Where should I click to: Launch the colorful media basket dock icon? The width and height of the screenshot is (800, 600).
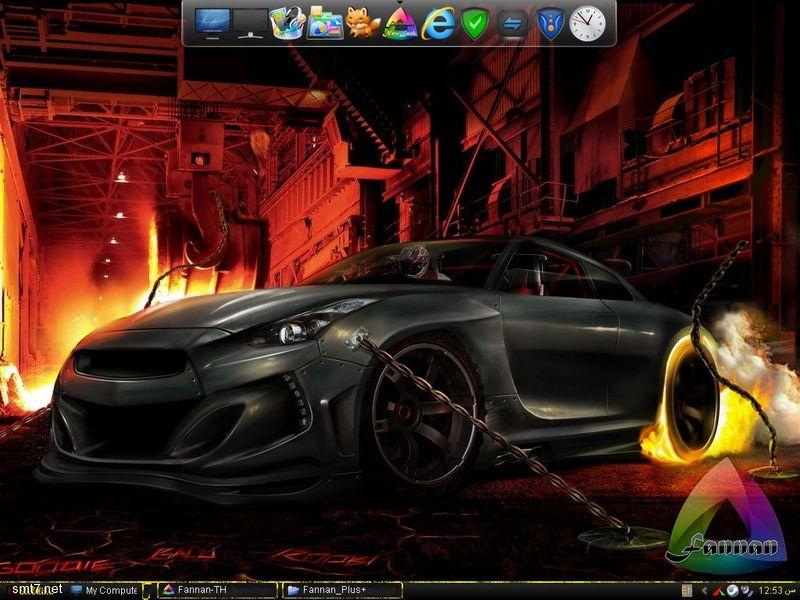287,23
